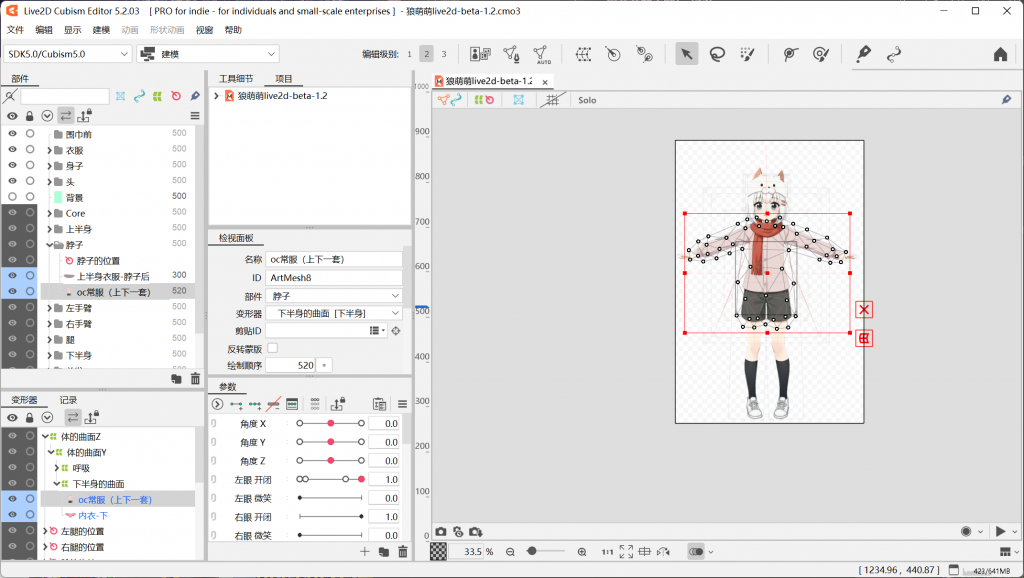Create a warp deformer
1024x578 pixels.
(x=583, y=54)
